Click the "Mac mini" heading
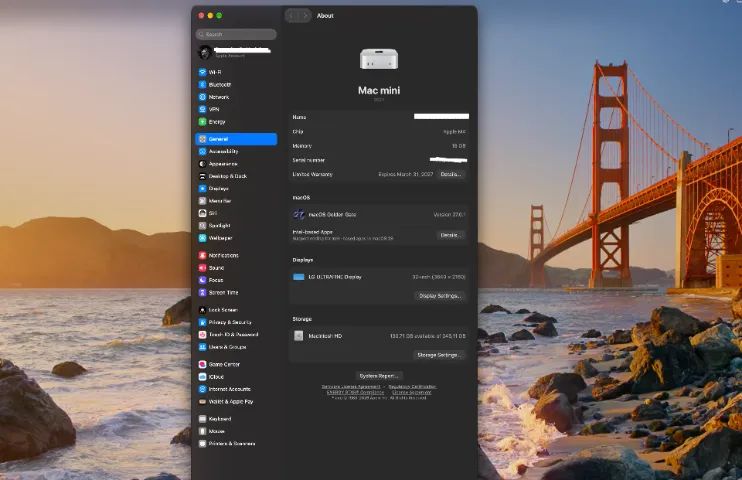 pos(379,90)
